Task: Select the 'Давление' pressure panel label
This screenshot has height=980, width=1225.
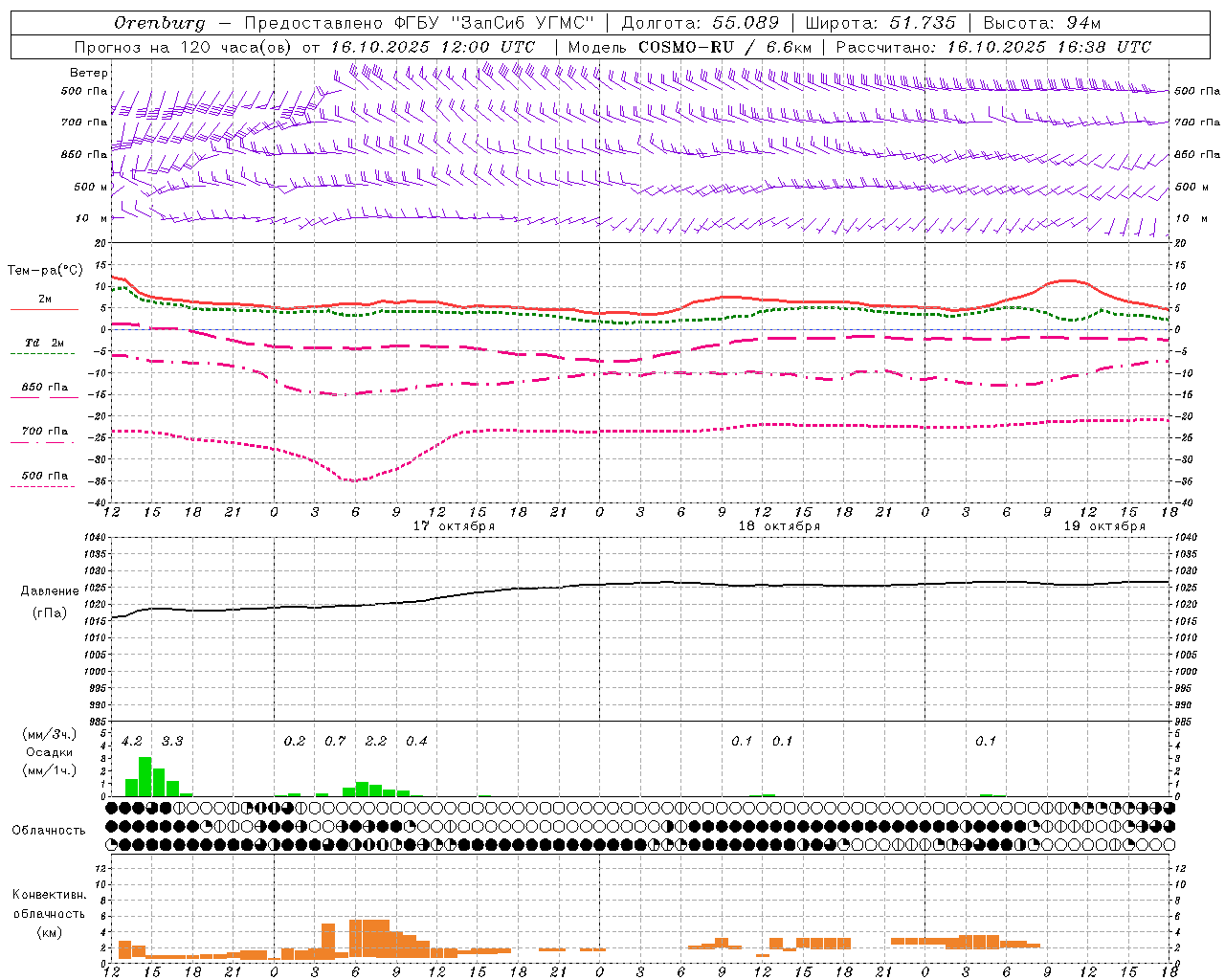Action: pos(49,591)
